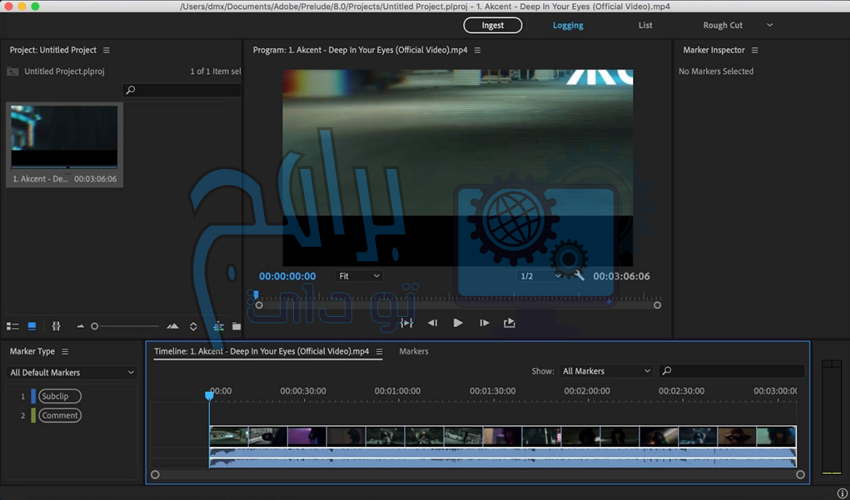This screenshot has height=500, width=850.
Task: Click the wrench settings icon in monitor
Action: 578,276
